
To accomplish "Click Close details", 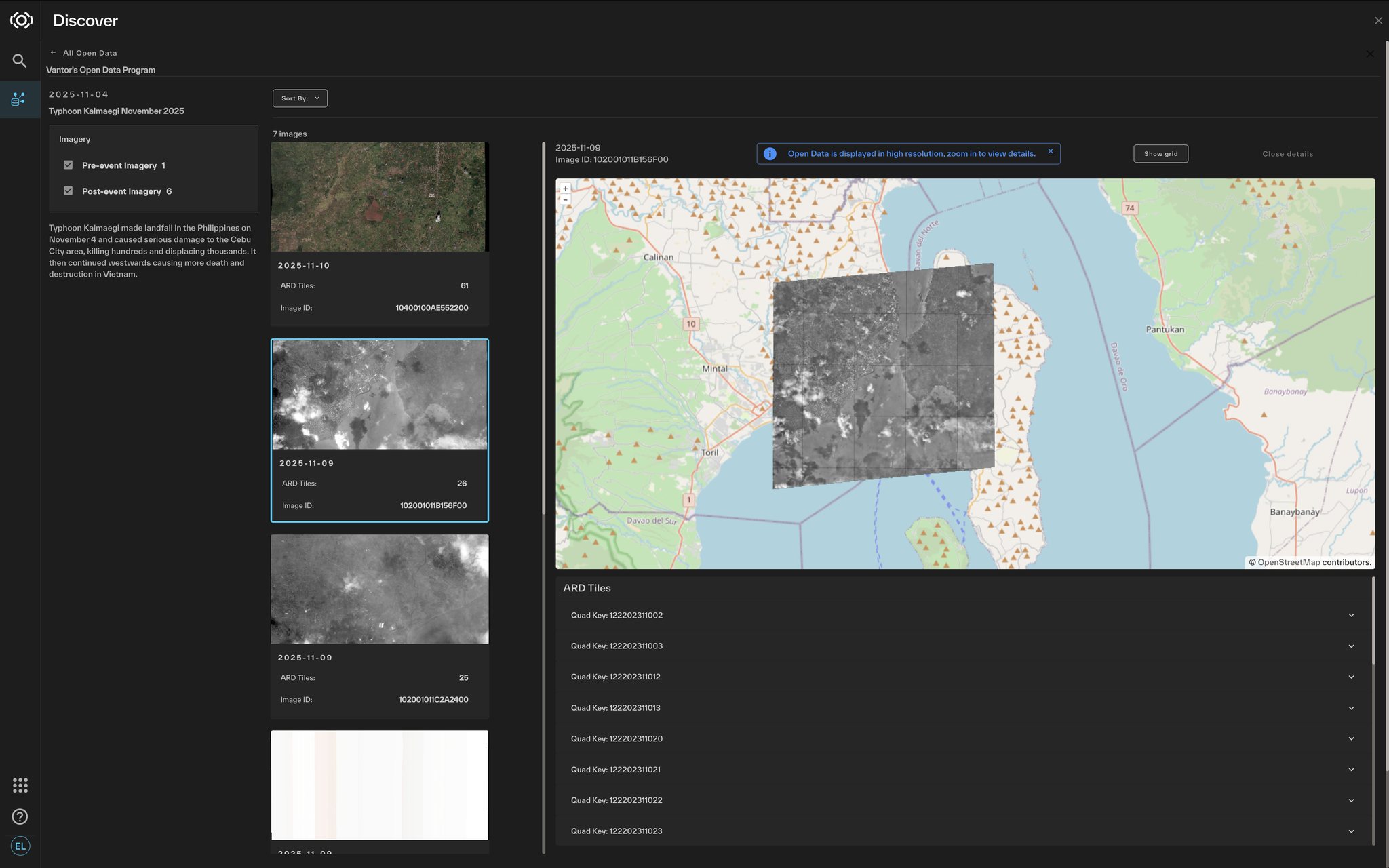I will click(x=1287, y=154).
